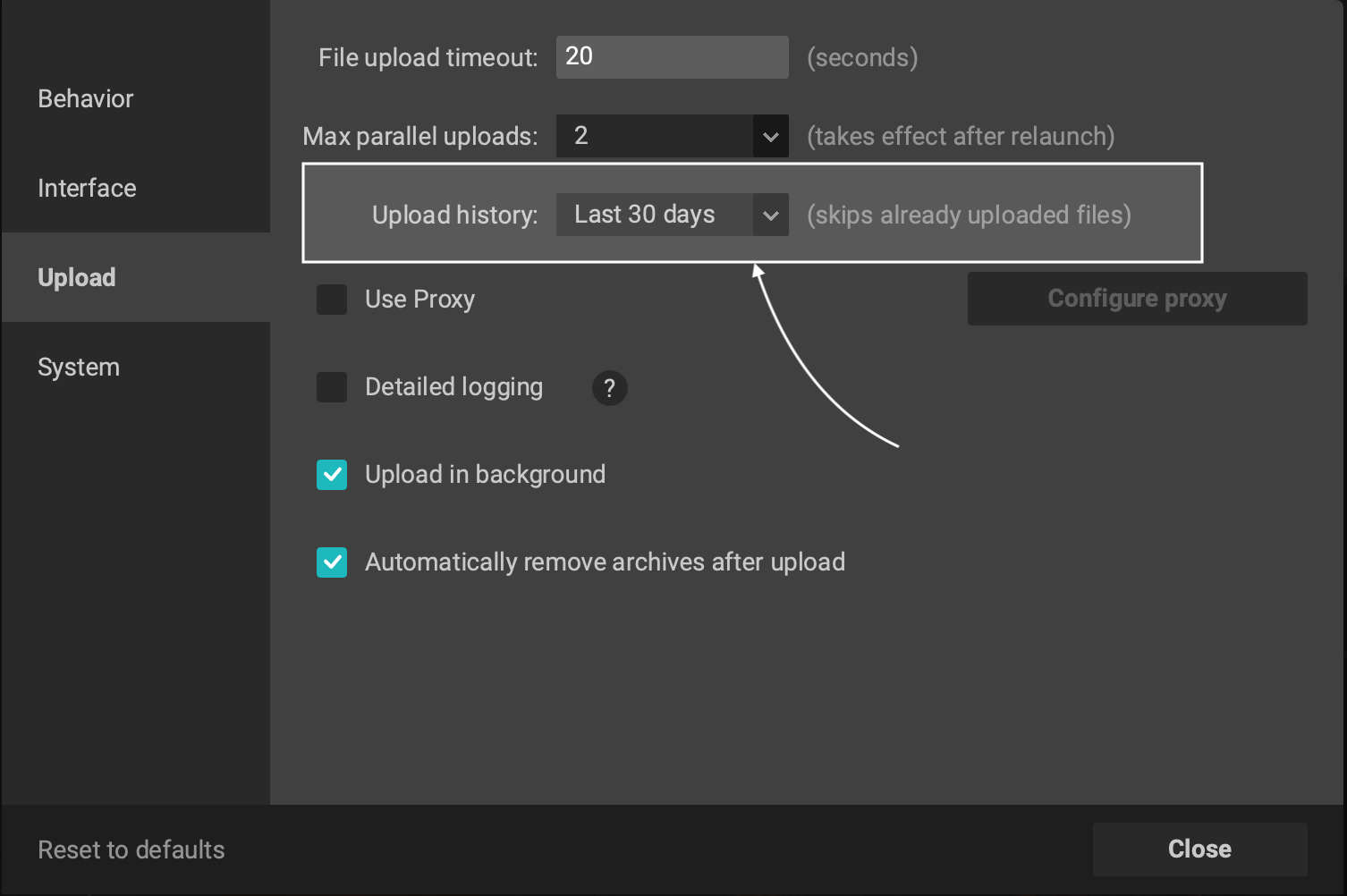Go to the System settings section
Viewport: 1347px width, 896px height.
point(79,367)
